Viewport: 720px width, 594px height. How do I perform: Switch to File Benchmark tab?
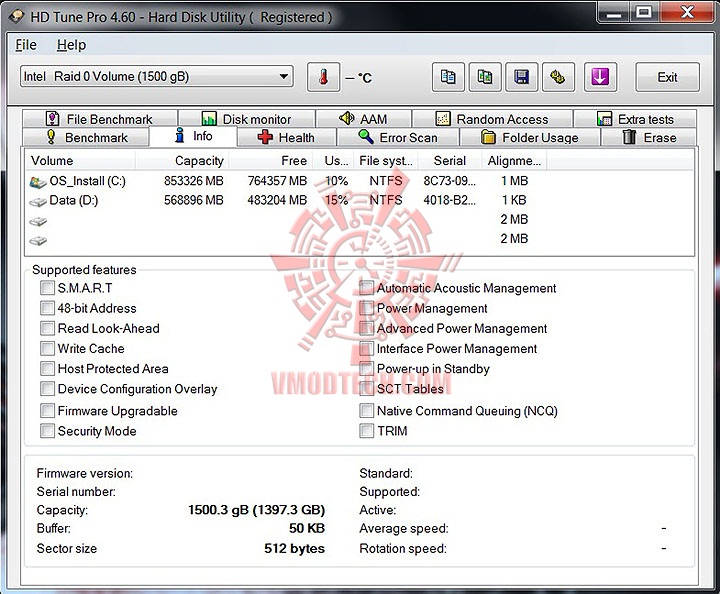coord(100,119)
